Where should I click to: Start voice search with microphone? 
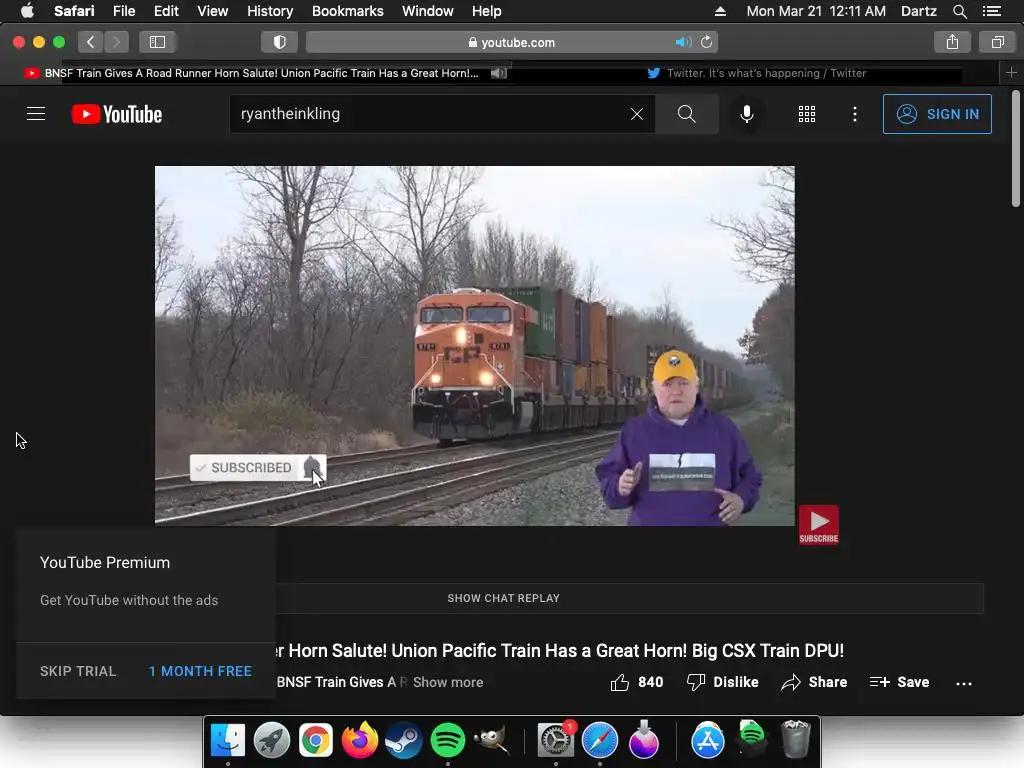(x=746, y=114)
